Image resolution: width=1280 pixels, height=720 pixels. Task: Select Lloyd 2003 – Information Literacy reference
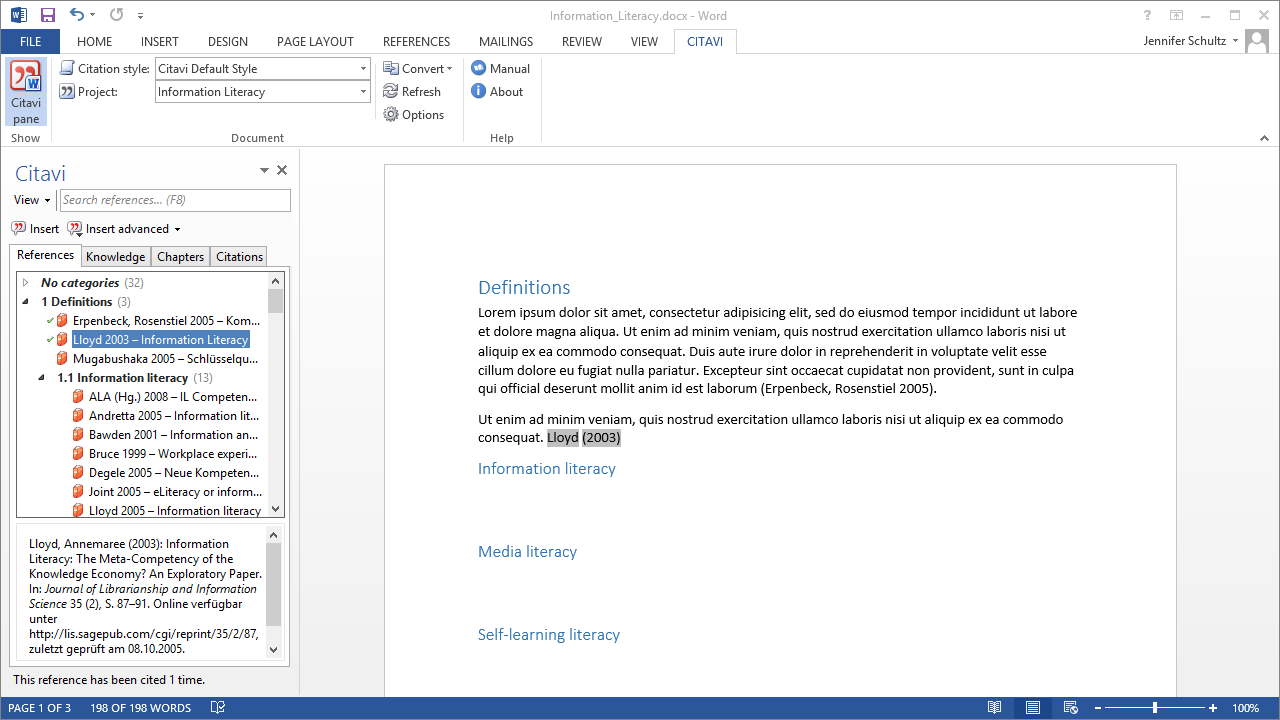(x=160, y=339)
